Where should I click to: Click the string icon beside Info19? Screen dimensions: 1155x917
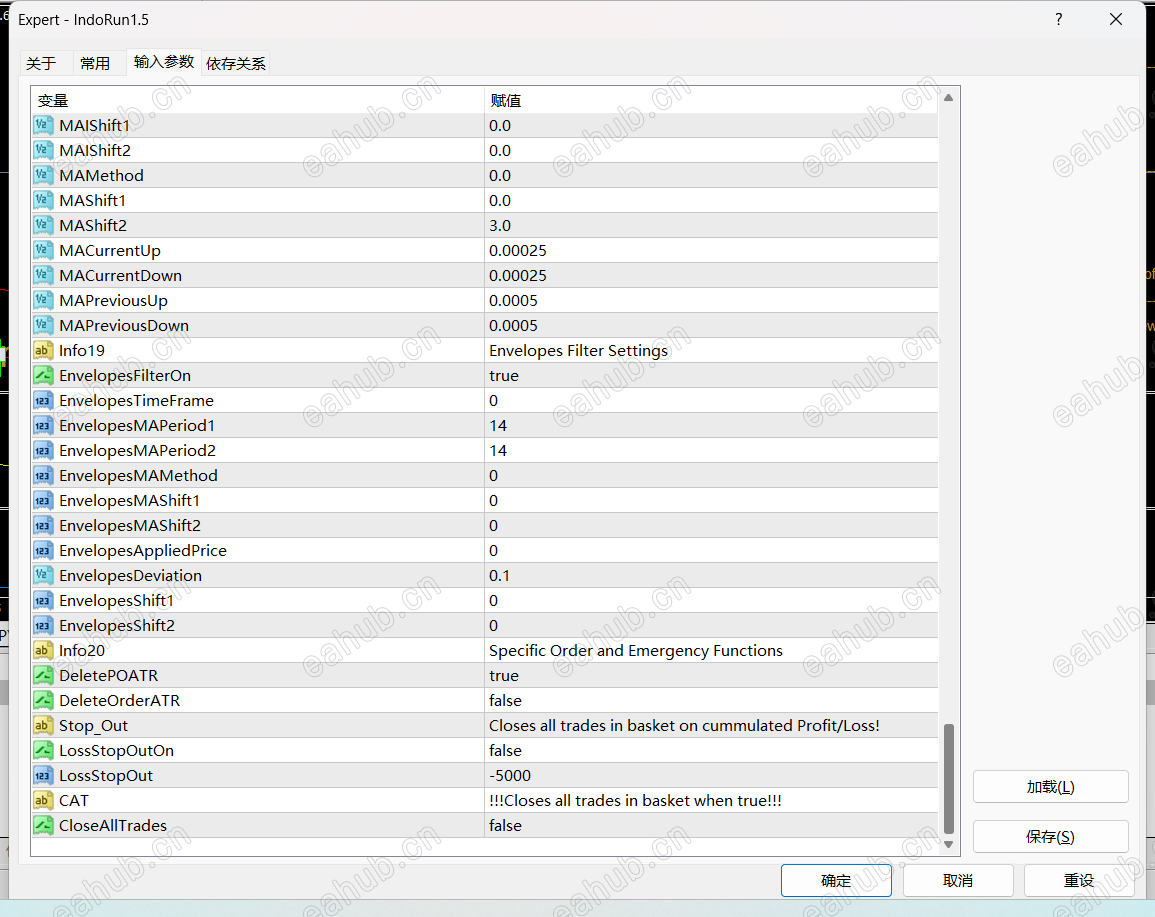43,351
